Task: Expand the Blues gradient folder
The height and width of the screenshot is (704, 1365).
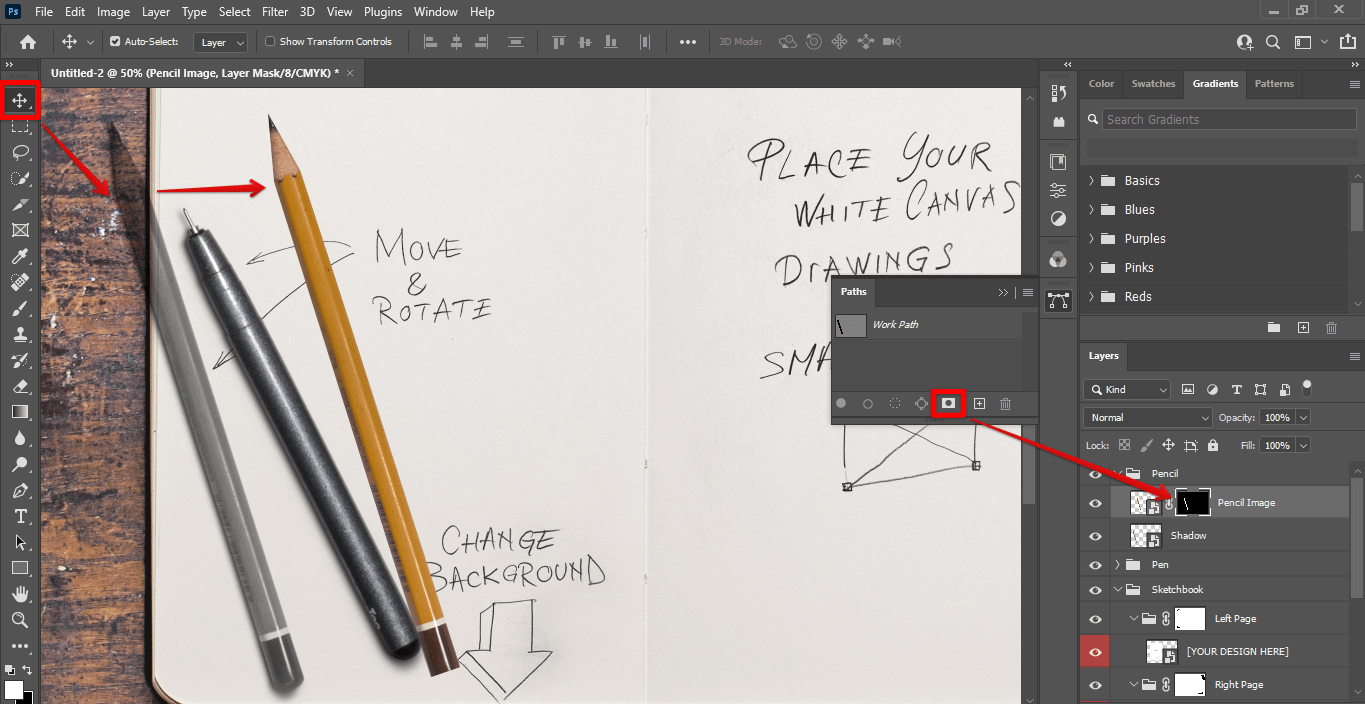Action: coord(1090,209)
